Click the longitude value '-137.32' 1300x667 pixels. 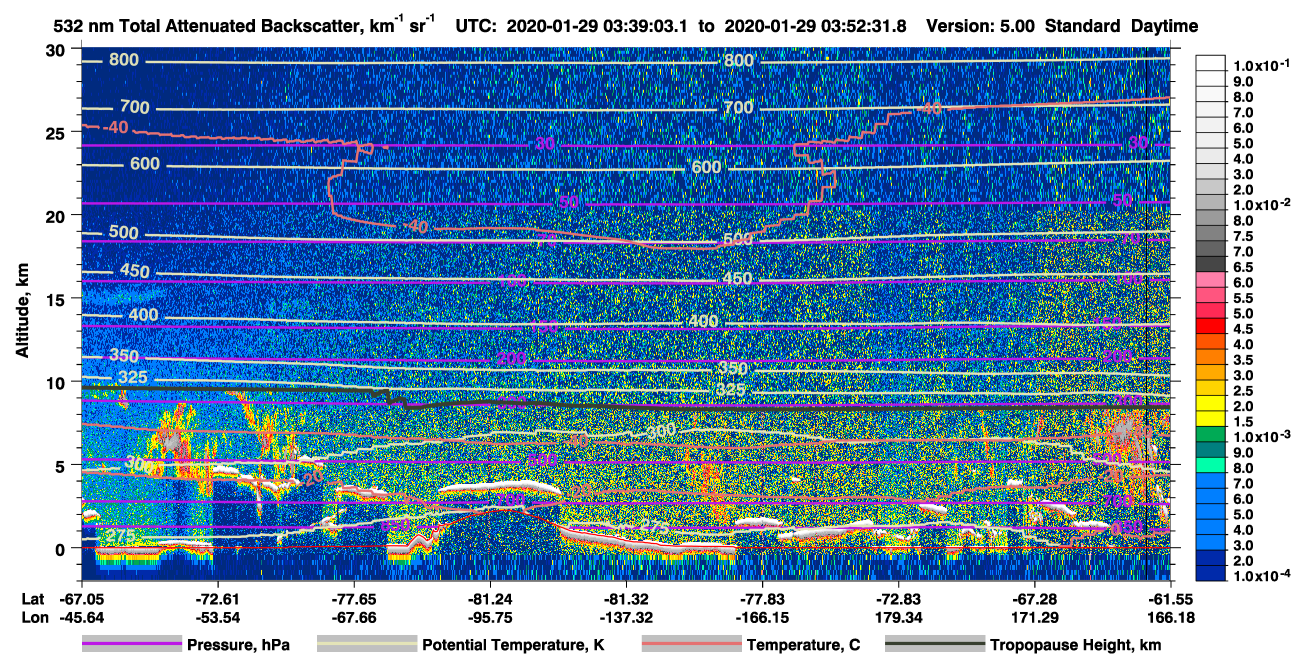click(x=626, y=617)
